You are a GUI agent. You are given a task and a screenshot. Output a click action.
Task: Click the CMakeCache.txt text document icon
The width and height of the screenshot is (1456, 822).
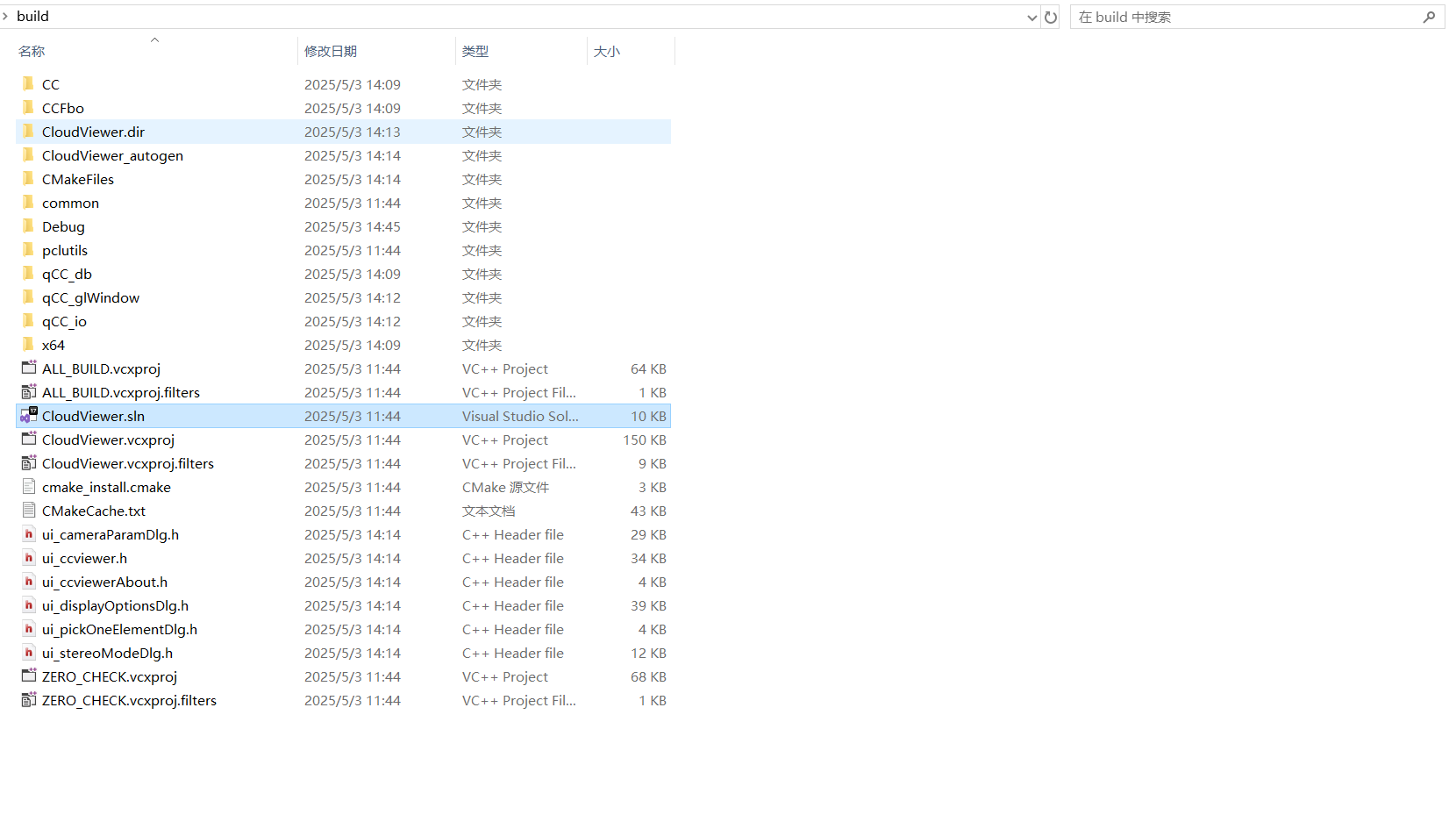[x=28, y=511]
